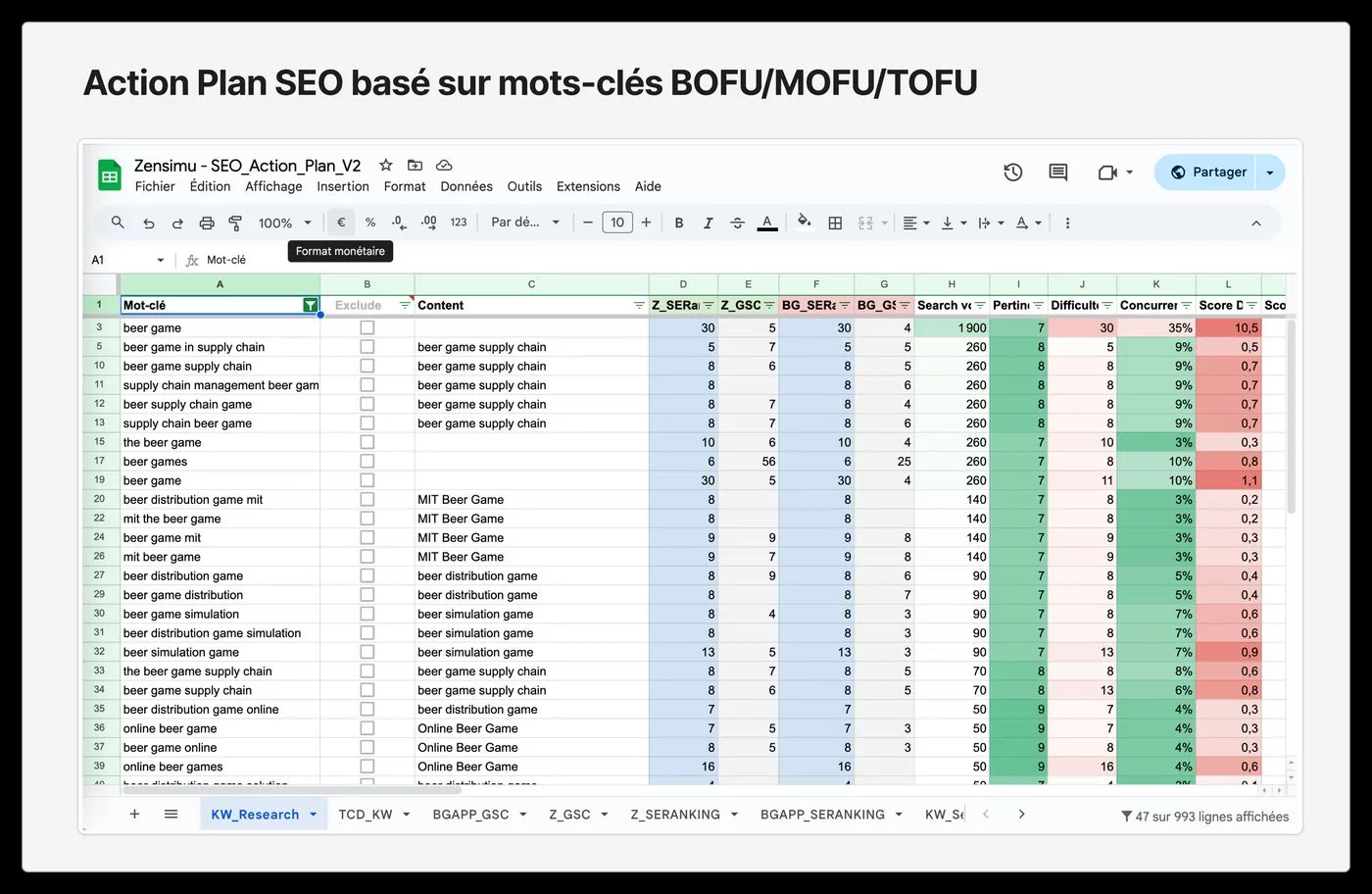Image resolution: width=1372 pixels, height=894 pixels.
Task: Increase decimal places
Action: pos(428,223)
